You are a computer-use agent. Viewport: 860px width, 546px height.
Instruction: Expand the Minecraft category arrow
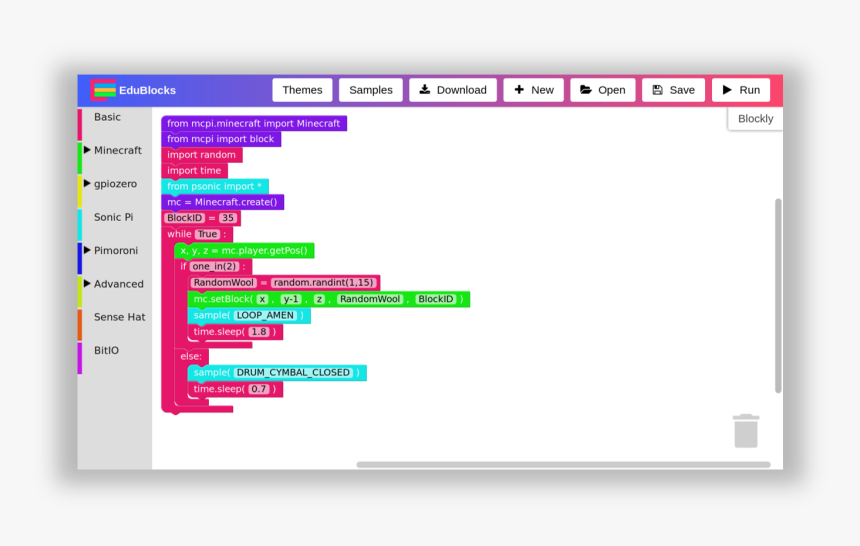point(87,149)
